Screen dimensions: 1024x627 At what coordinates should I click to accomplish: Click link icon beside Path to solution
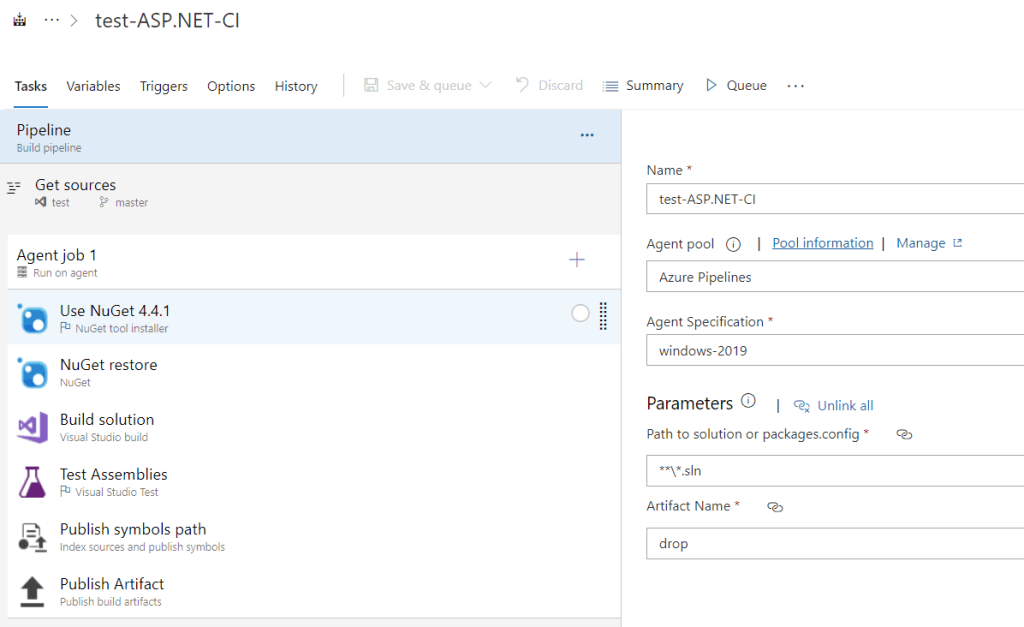point(904,434)
